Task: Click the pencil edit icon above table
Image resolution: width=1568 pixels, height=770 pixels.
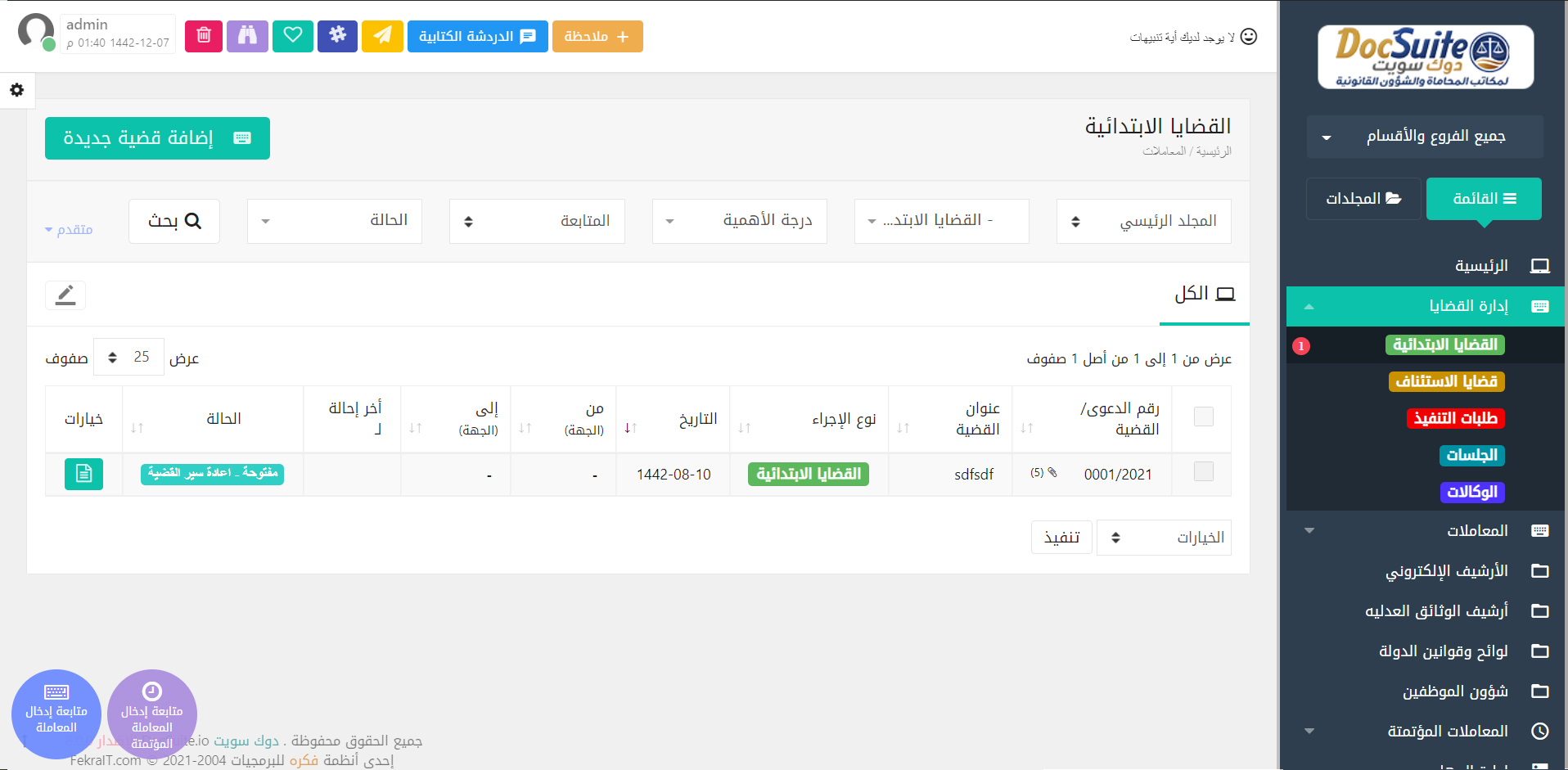Action: (x=65, y=295)
